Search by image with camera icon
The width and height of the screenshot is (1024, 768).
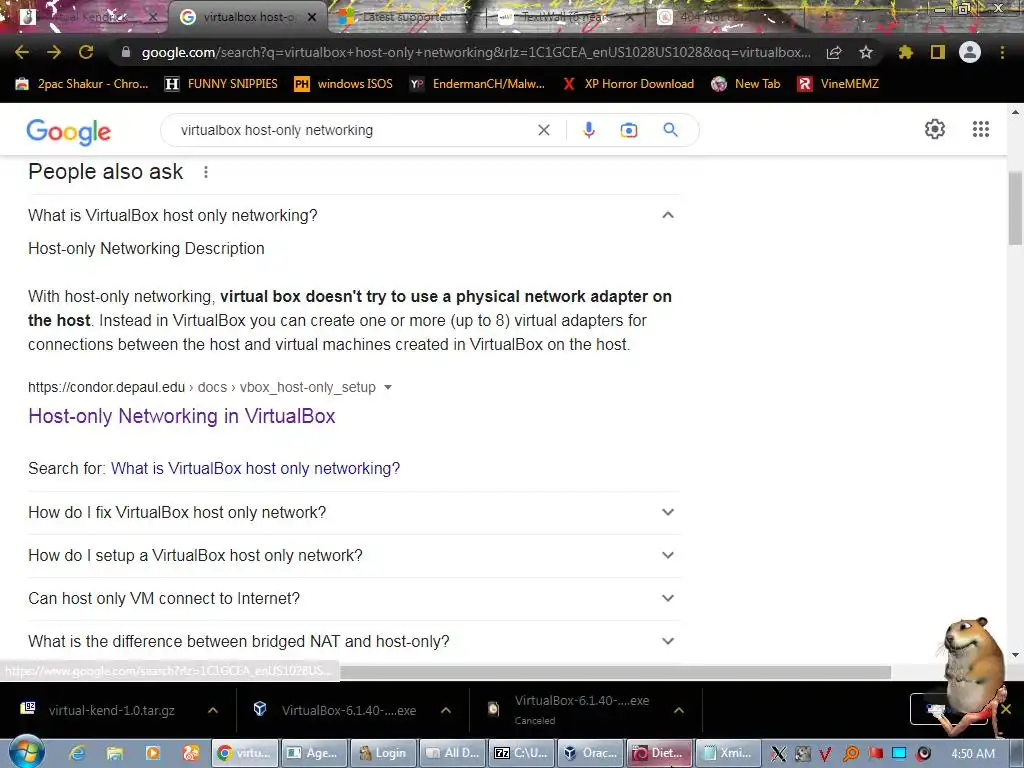pos(628,130)
